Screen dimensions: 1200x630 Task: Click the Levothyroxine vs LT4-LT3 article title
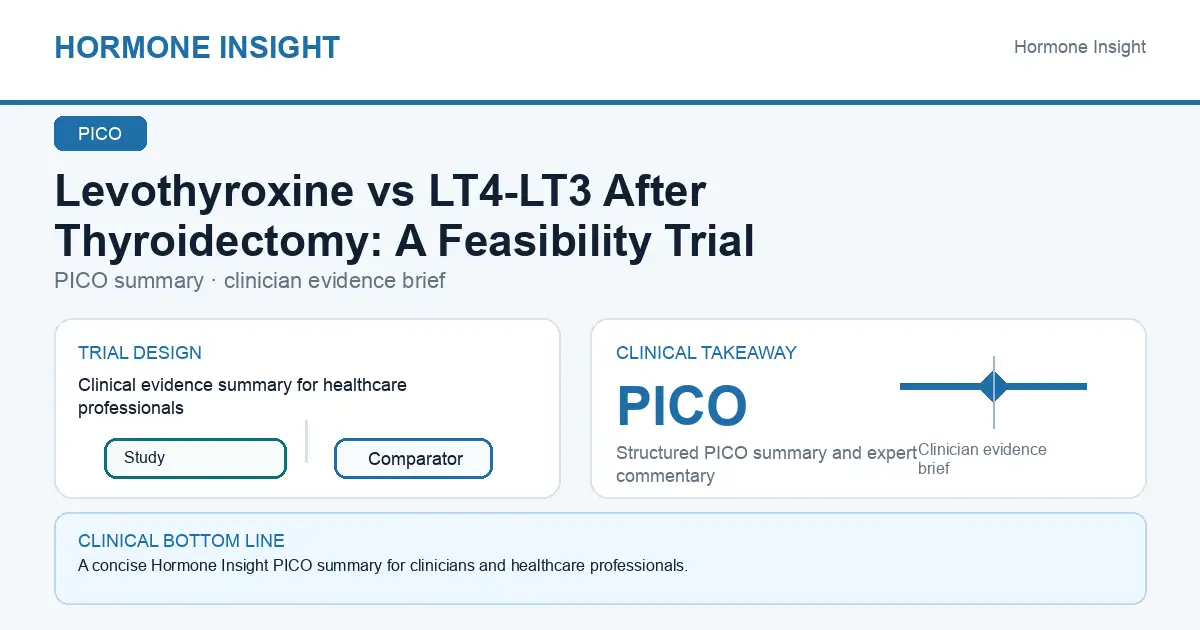[x=404, y=216]
